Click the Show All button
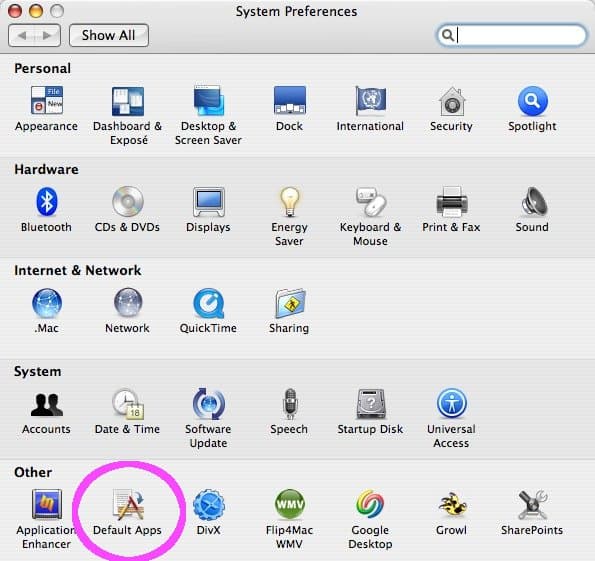595x561 pixels. click(109, 35)
